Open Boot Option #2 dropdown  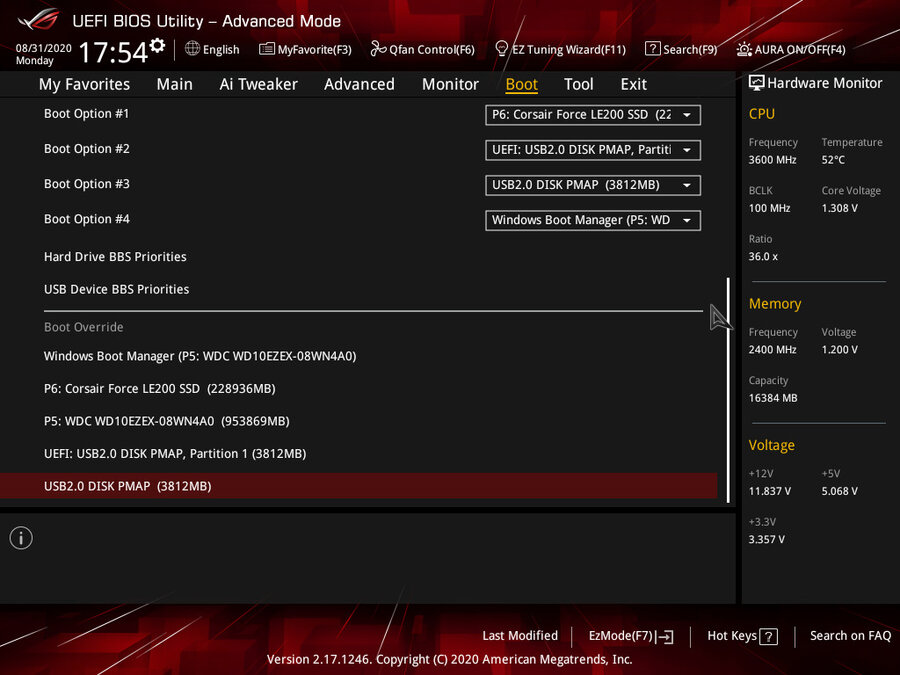[x=593, y=150]
